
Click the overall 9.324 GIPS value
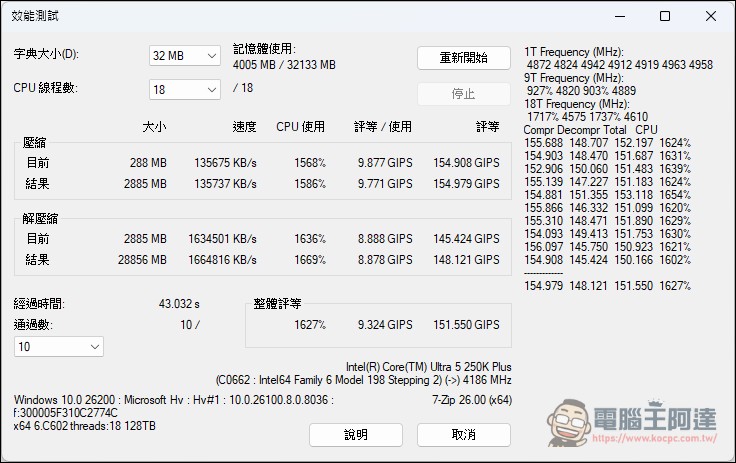click(385, 325)
